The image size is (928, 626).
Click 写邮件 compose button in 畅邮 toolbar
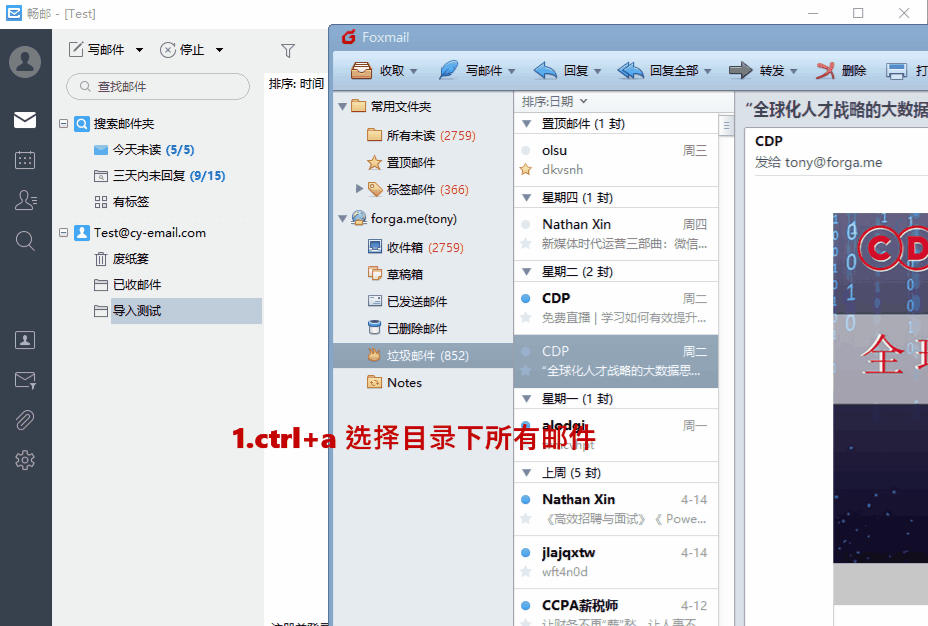point(97,50)
